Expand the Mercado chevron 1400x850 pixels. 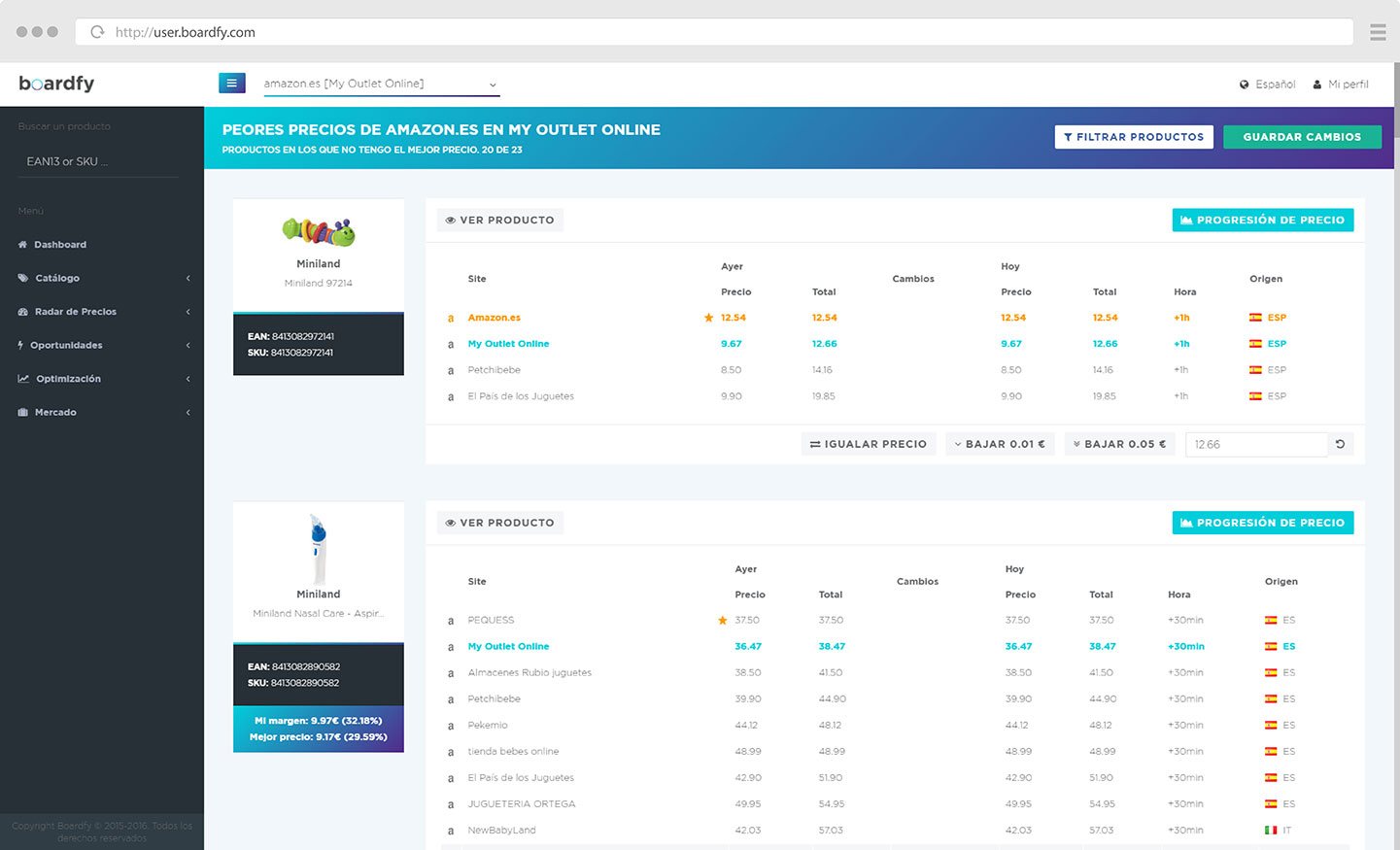pos(188,412)
